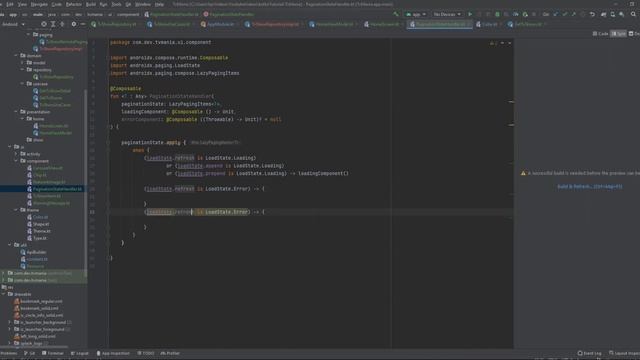Click the green Run app button
This screenshot has height=360, width=640.
[470, 14]
